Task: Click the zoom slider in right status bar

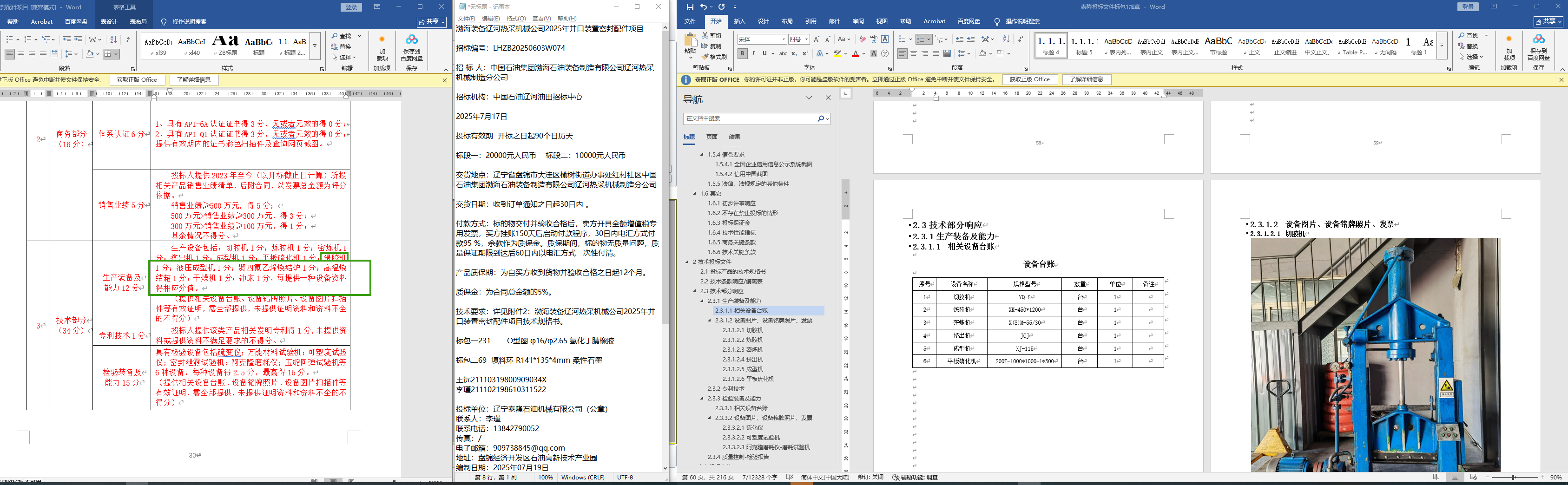Action: (1513, 478)
